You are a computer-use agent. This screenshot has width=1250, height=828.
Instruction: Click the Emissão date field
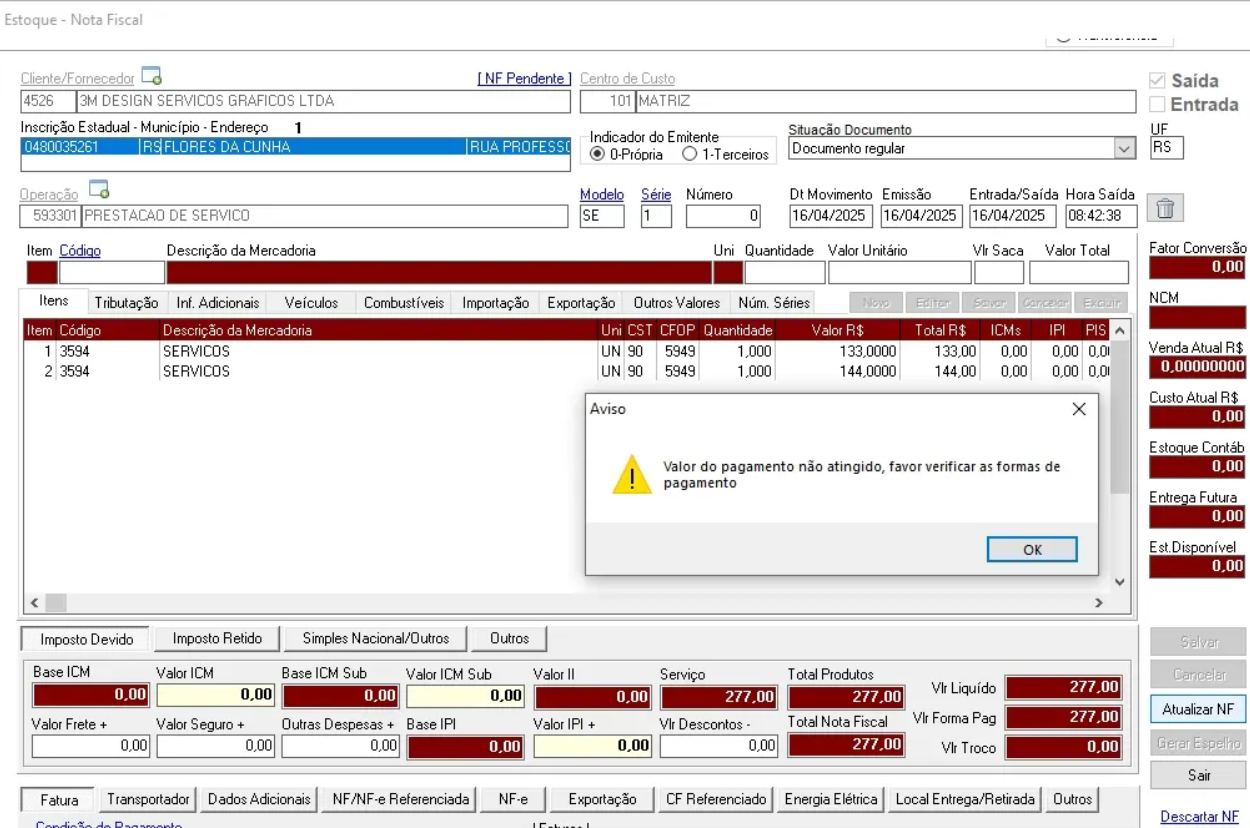[920, 215]
